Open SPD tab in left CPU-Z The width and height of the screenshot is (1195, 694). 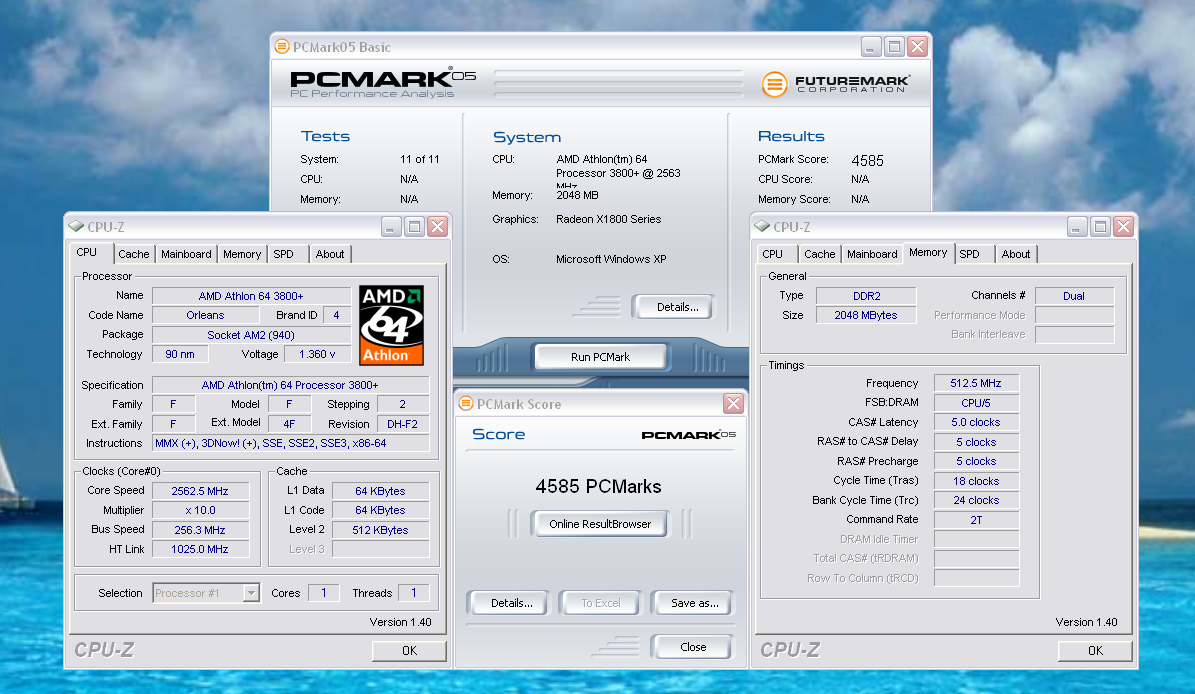tap(284, 254)
